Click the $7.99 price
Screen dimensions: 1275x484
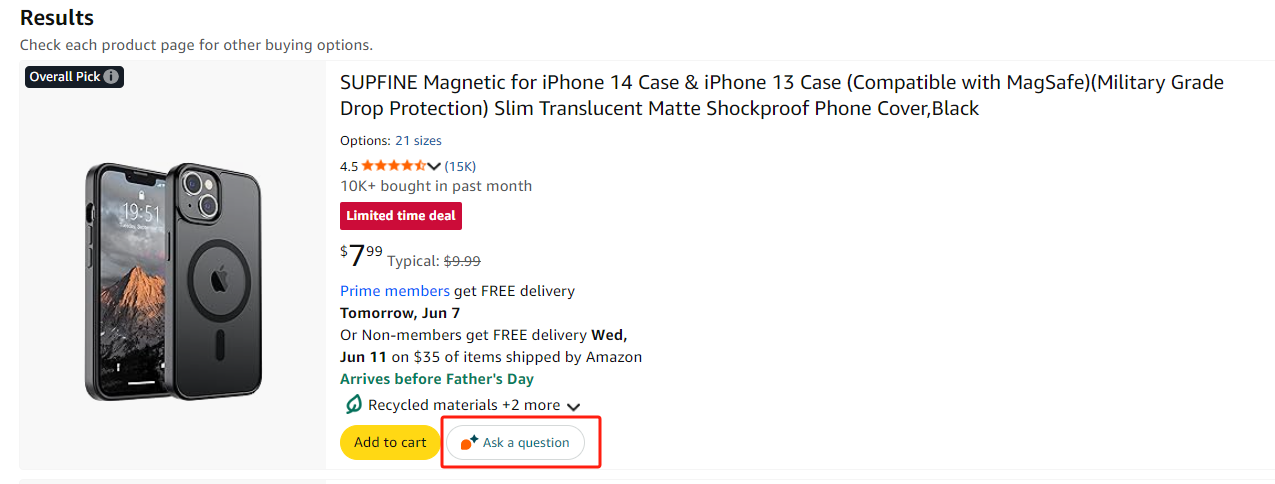(361, 256)
